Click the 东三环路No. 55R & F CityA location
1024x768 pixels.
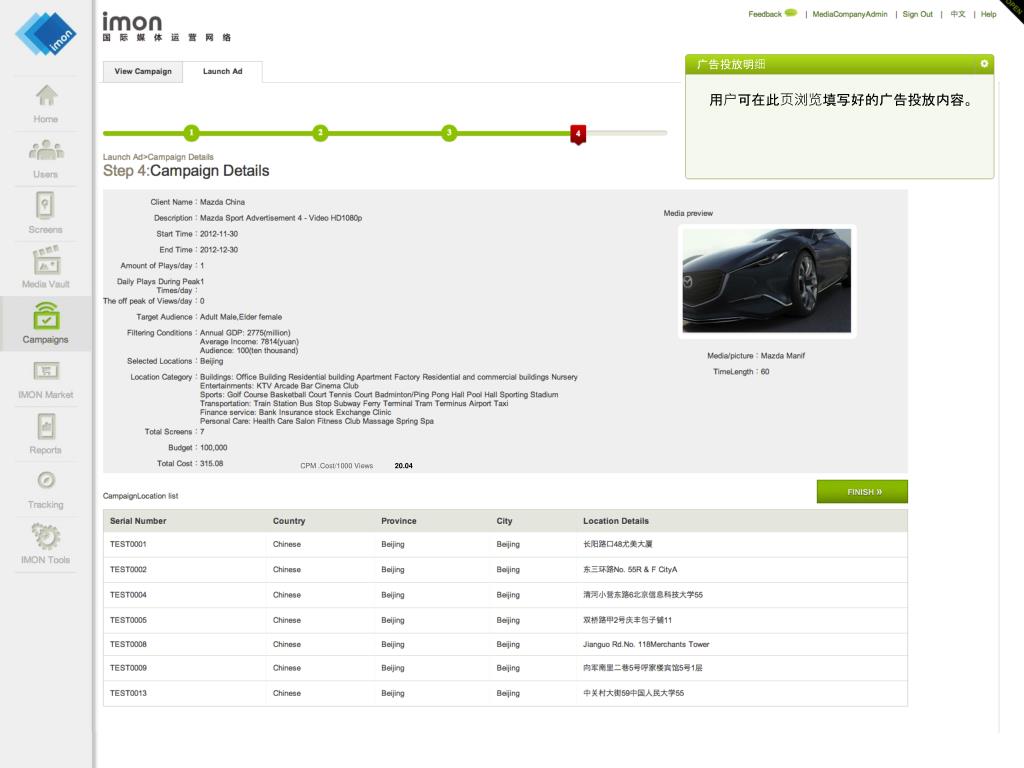[x=630, y=569]
